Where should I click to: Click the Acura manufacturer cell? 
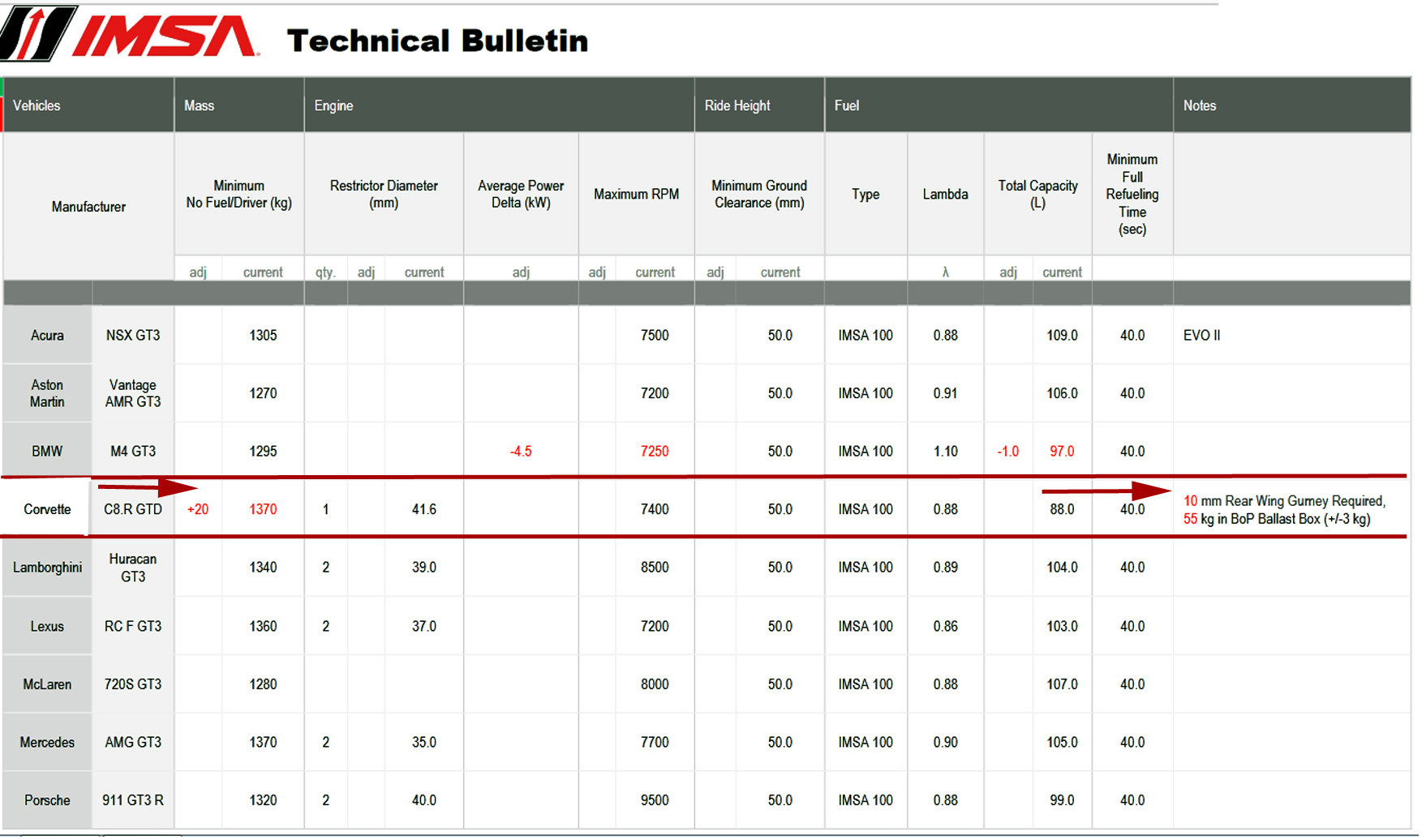coord(47,335)
